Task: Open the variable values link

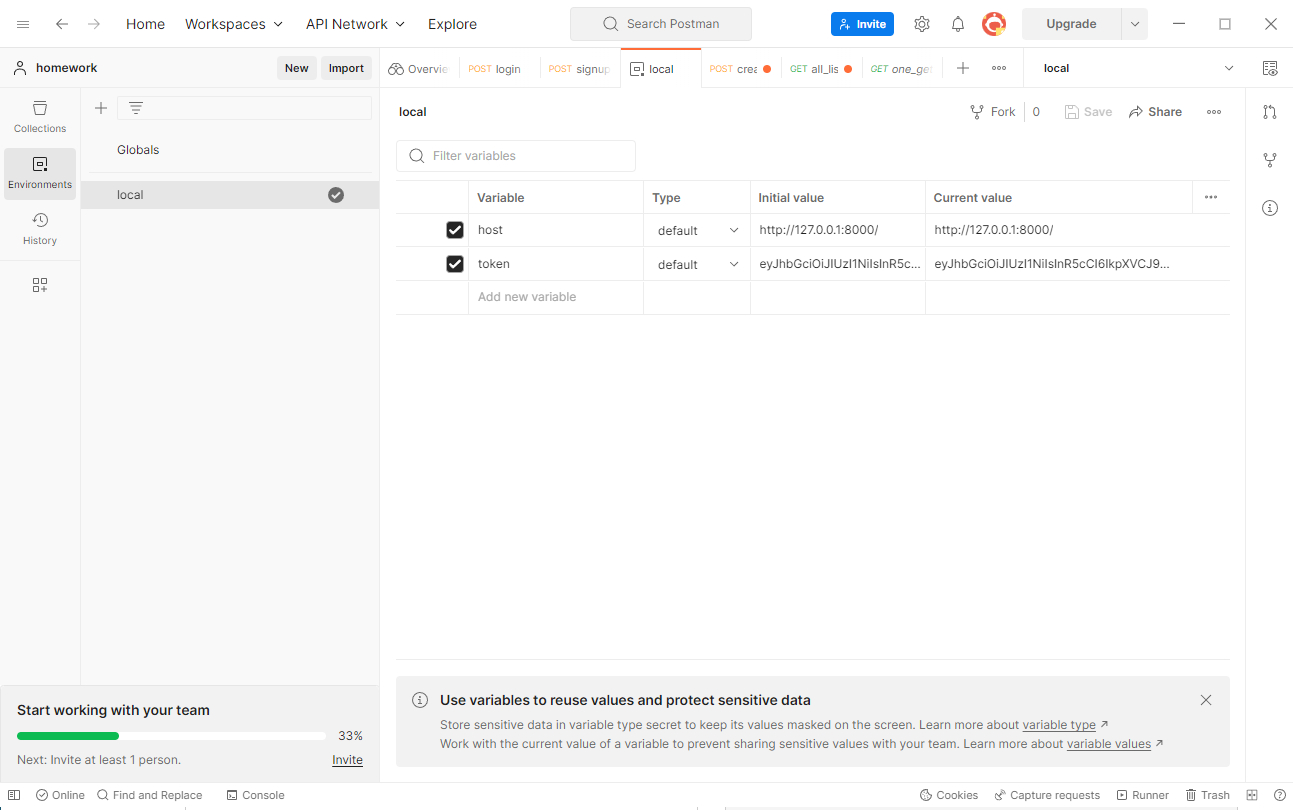Action: [1109, 744]
